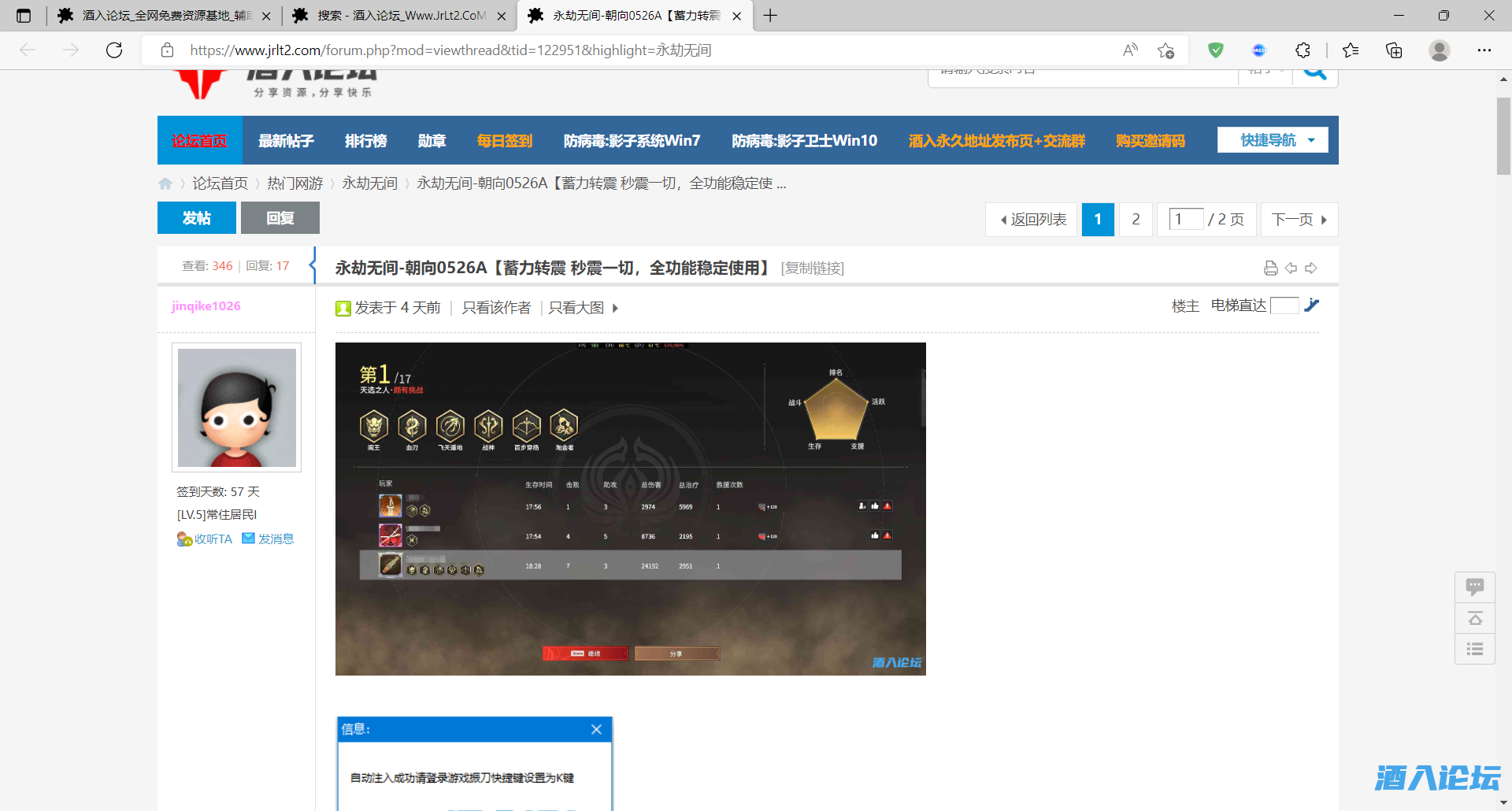Screen dimensions: 1512x811
Task: Go to next thread arrow icon
Action: tap(1311, 268)
